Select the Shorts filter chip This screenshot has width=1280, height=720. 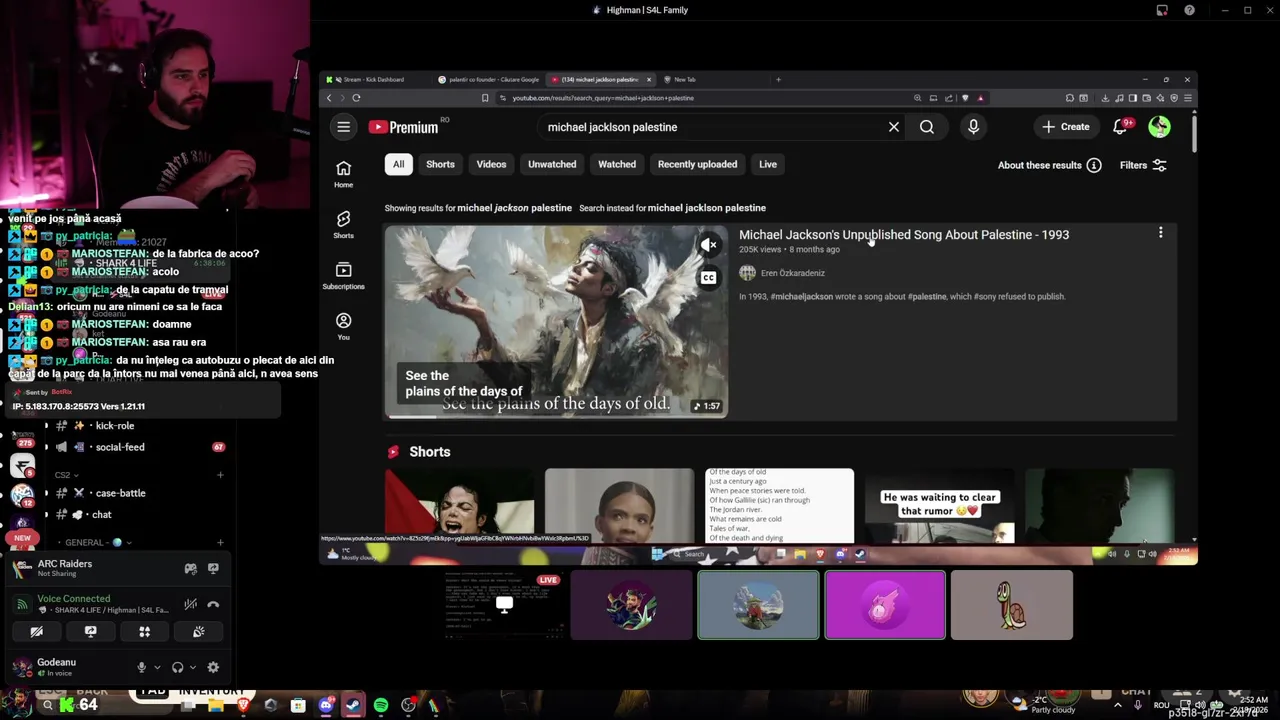coord(440,164)
